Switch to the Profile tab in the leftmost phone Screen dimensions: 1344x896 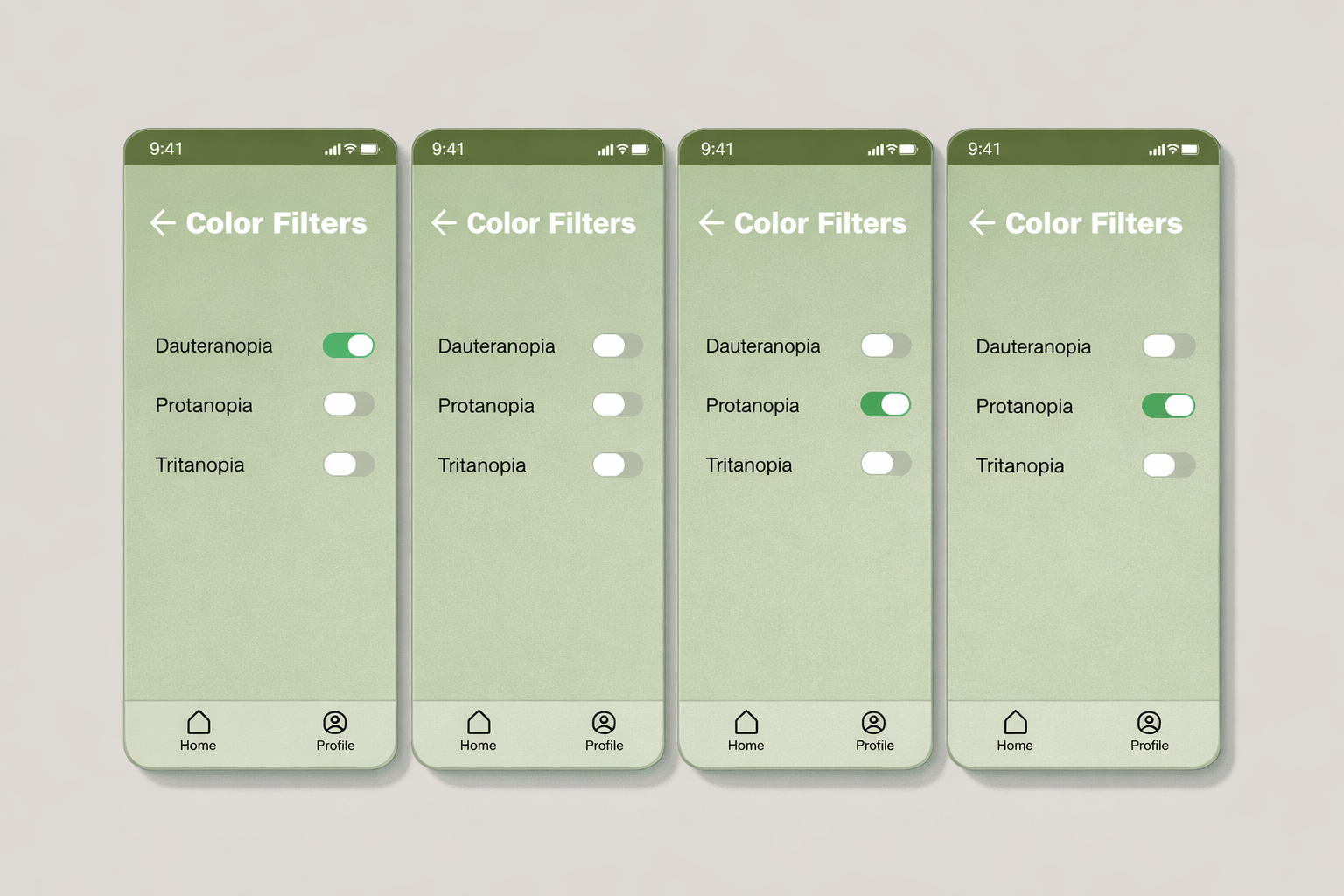[x=335, y=730]
